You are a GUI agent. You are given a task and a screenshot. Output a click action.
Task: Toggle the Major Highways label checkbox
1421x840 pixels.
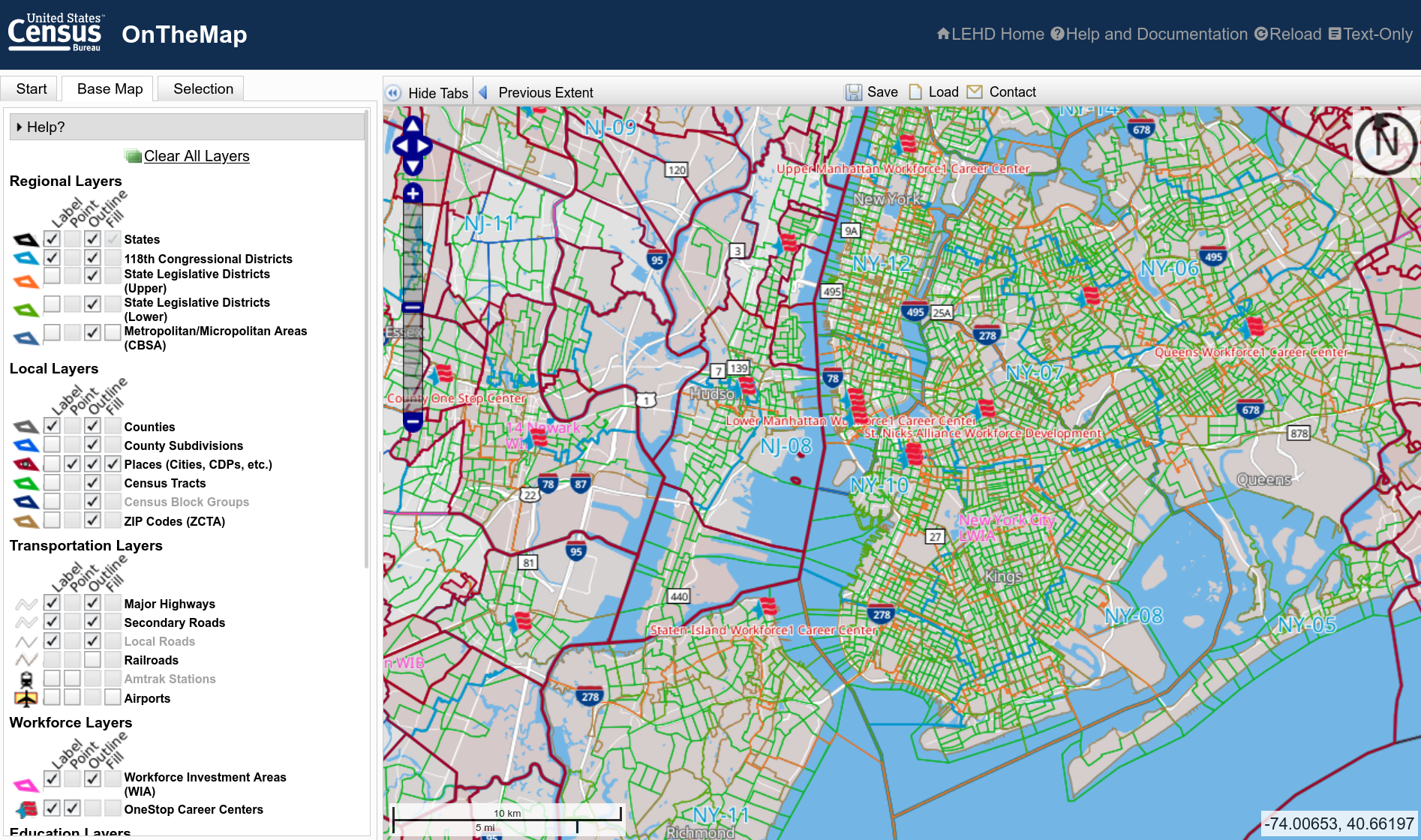coord(52,602)
